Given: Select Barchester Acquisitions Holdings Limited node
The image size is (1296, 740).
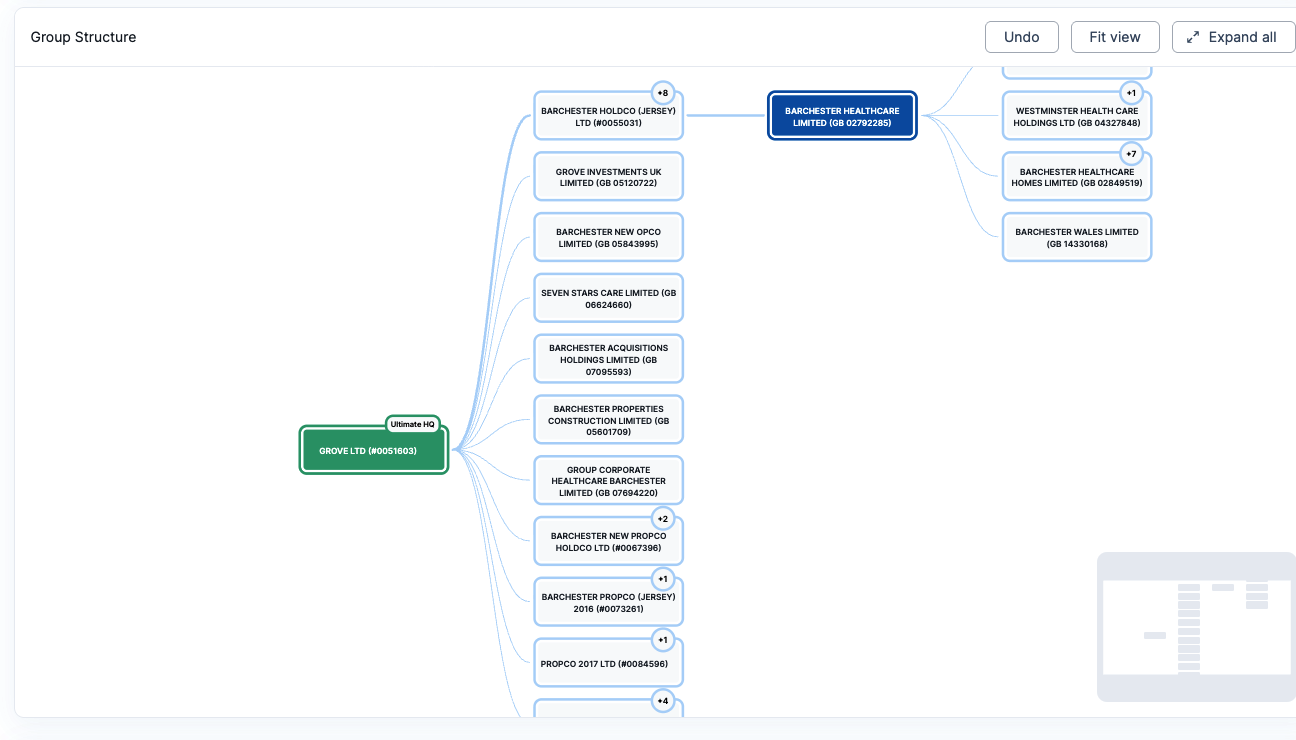Looking at the screenshot, I should [x=608, y=360].
